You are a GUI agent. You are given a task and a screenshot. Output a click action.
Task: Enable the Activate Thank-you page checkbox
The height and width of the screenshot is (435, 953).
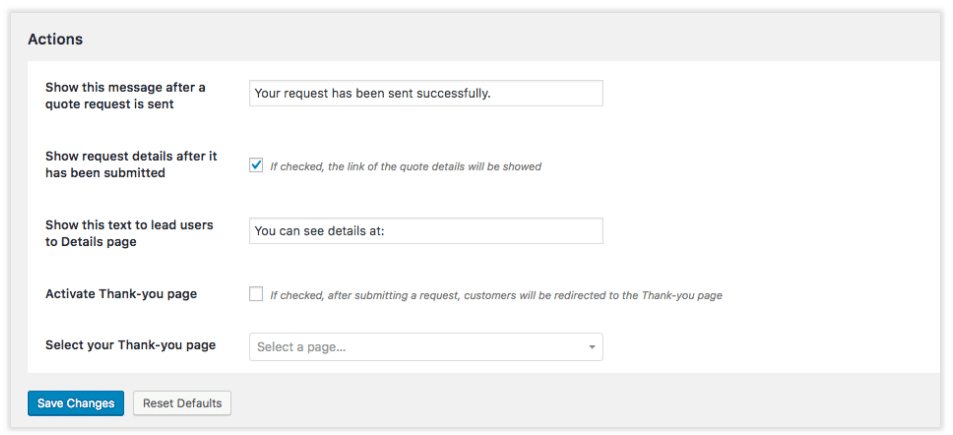click(x=256, y=295)
